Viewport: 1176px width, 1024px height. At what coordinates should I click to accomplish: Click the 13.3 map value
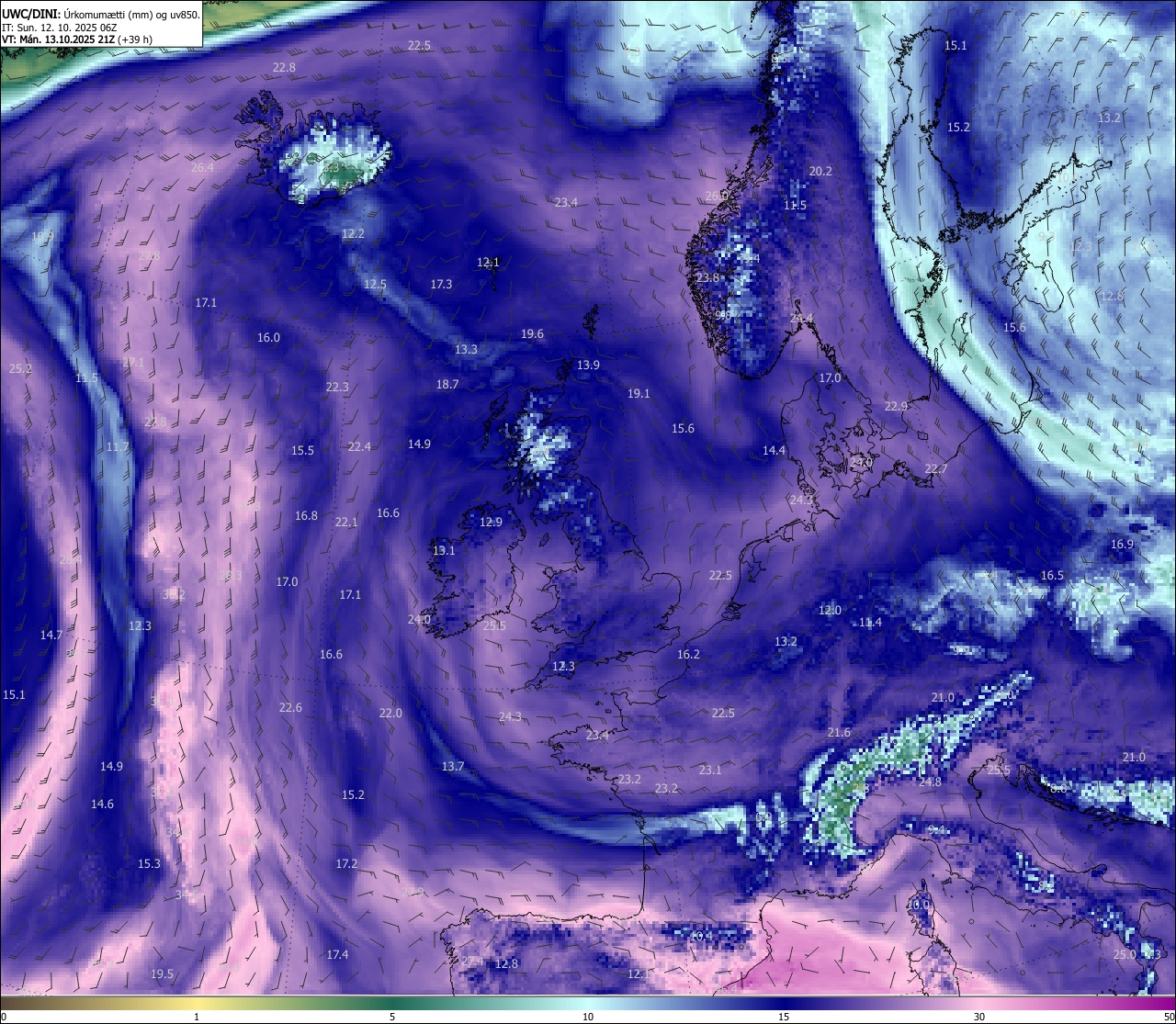click(466, 349)
